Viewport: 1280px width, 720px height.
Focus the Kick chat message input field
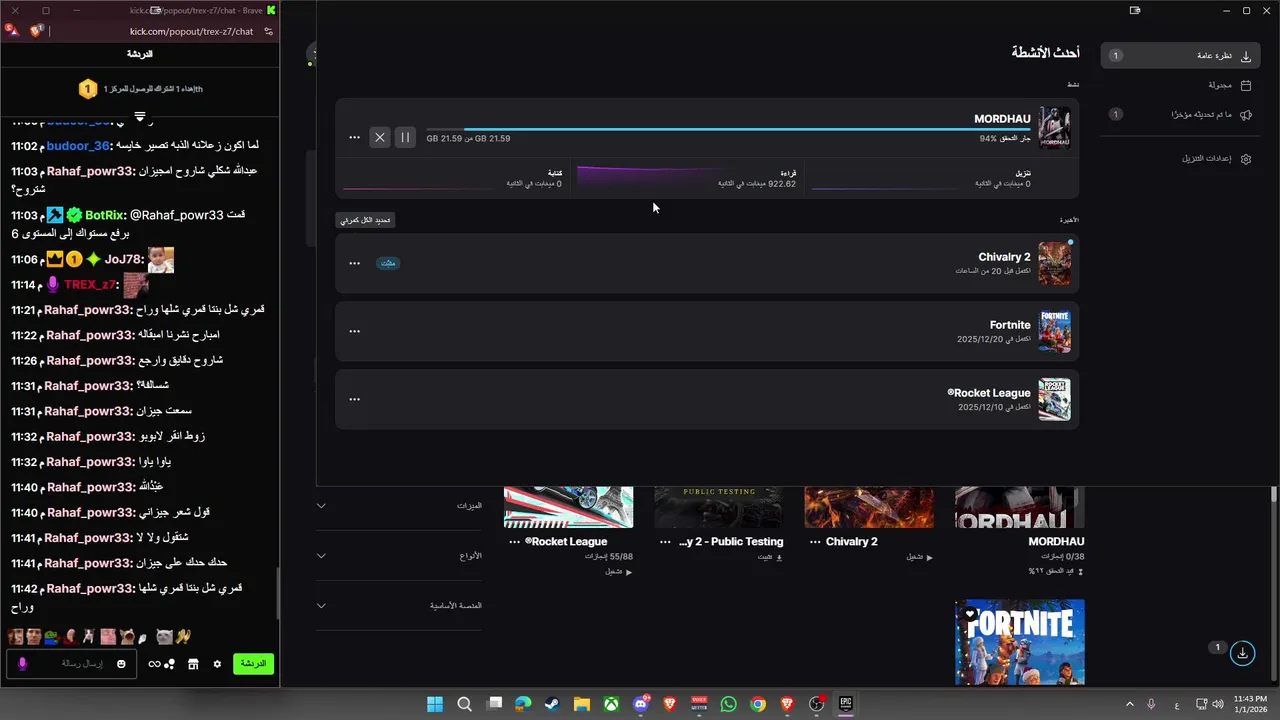74,664
